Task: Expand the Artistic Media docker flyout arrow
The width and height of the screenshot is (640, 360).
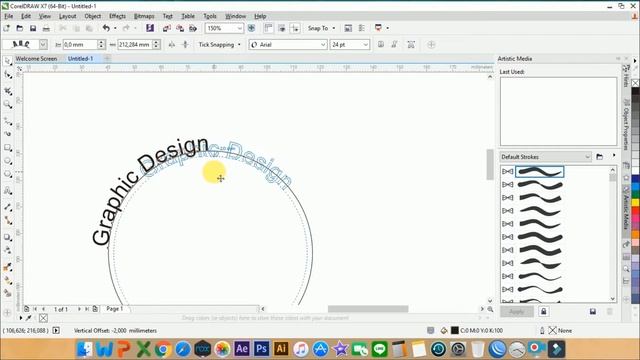Action: point(613,156)
